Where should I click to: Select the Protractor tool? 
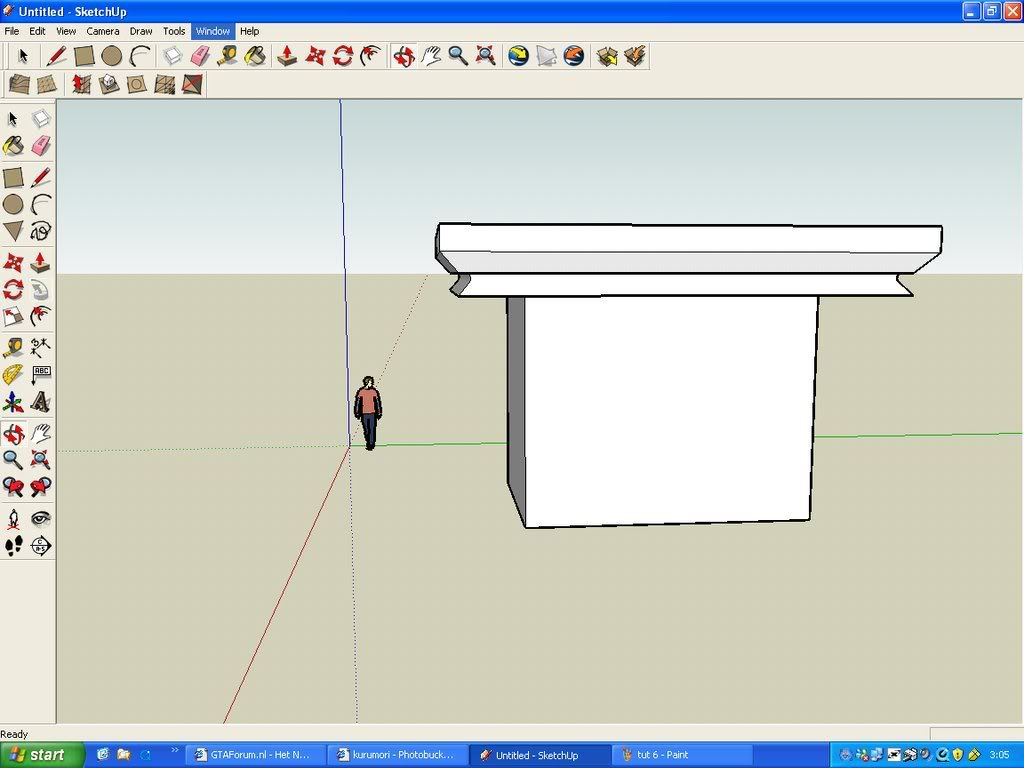coord(13,374)
